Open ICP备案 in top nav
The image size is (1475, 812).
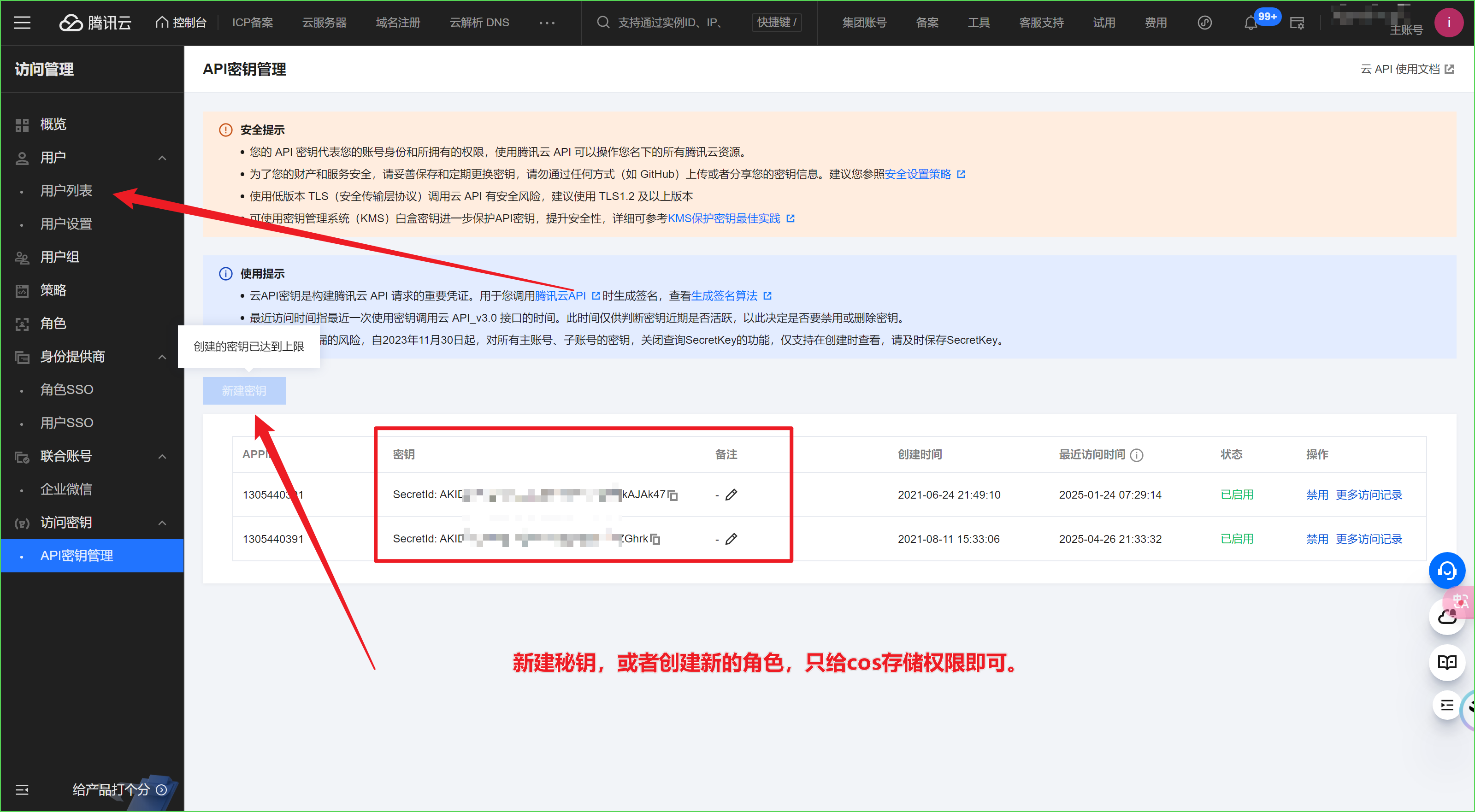click(x=253, y=22)
